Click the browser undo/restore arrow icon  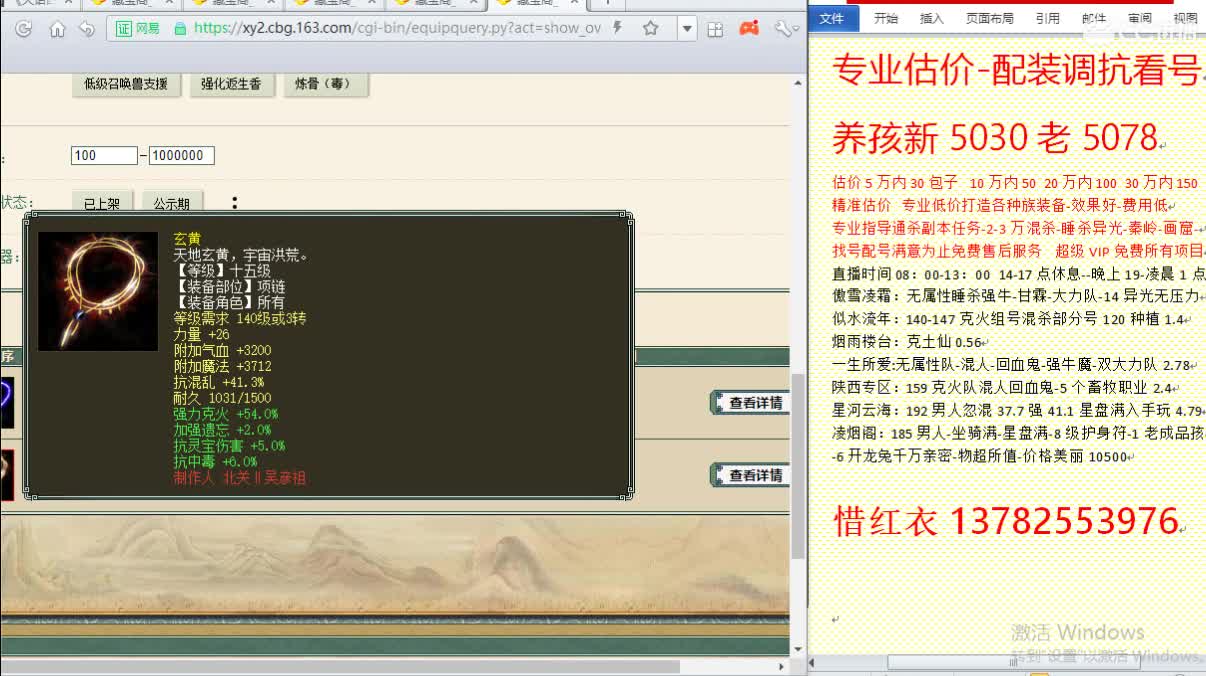(x=87, y=29)
